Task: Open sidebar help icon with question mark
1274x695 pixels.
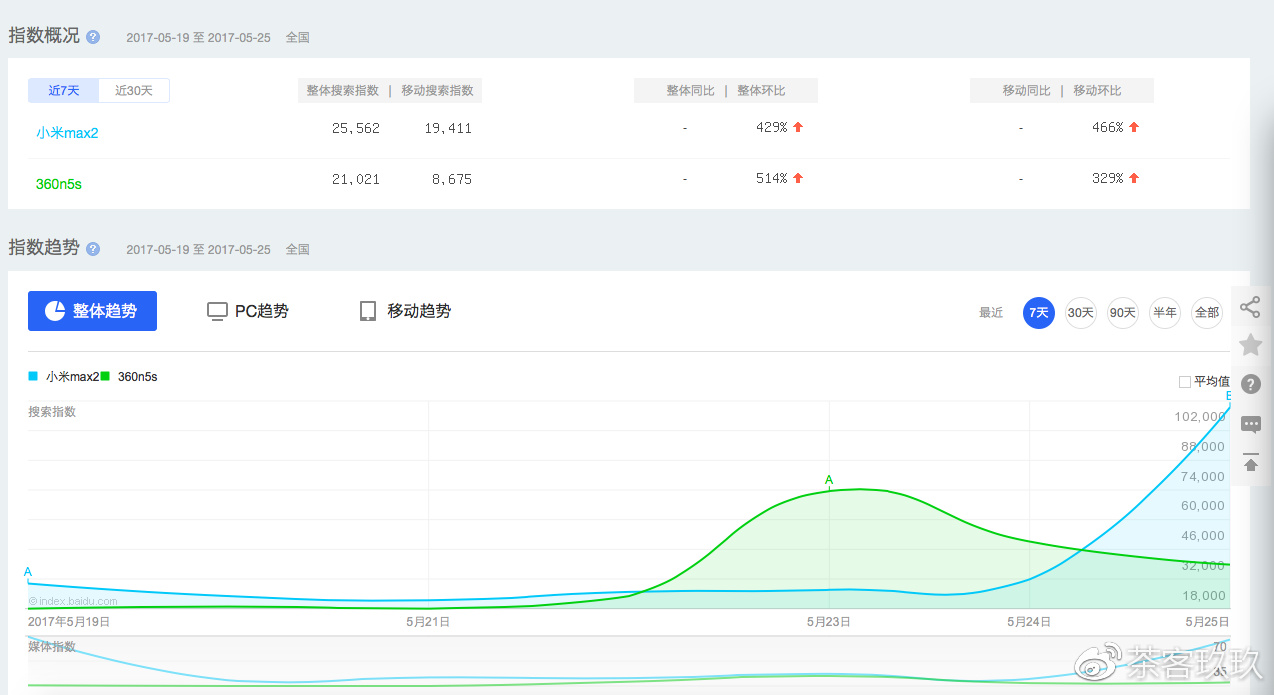Action: (x=1250, y=384)
